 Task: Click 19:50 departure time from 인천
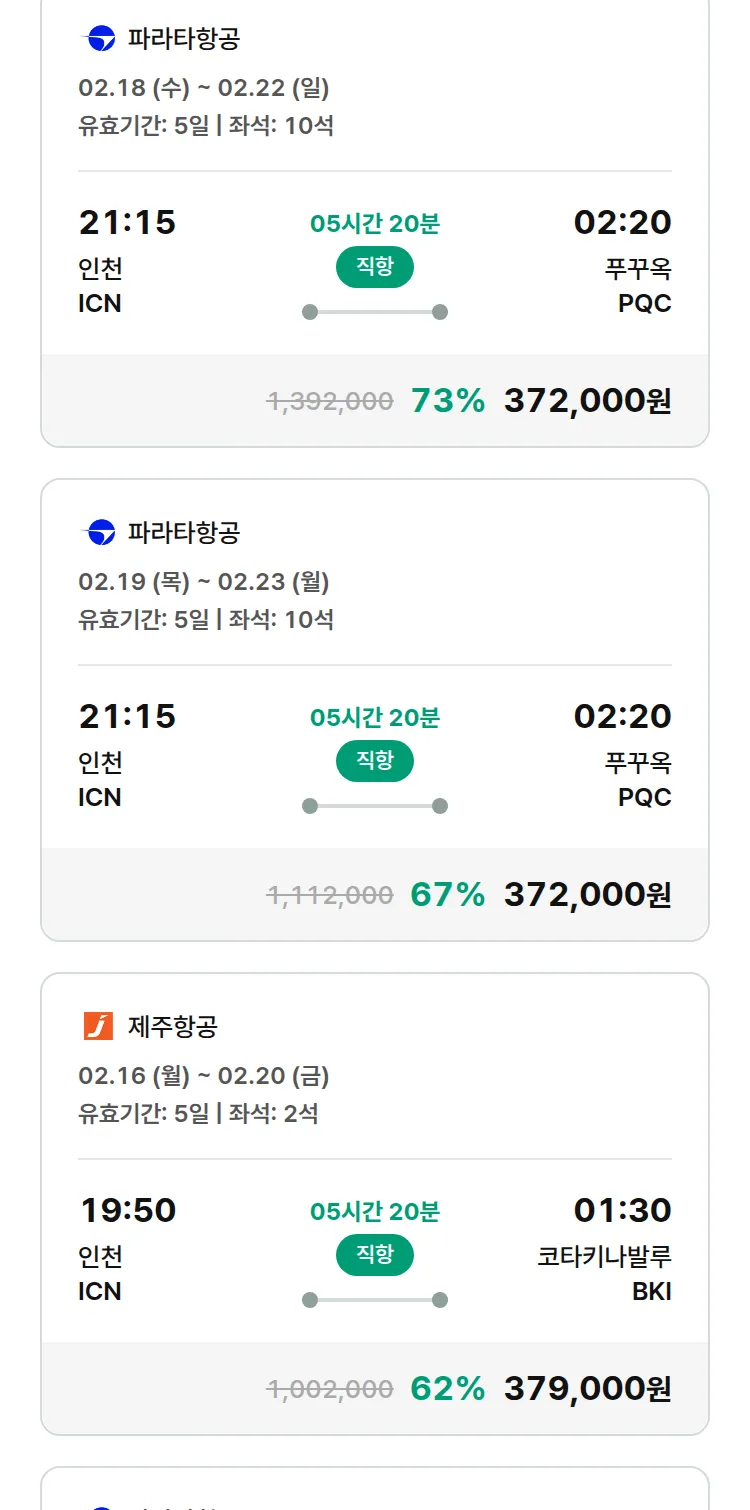tap(128, 1211)
